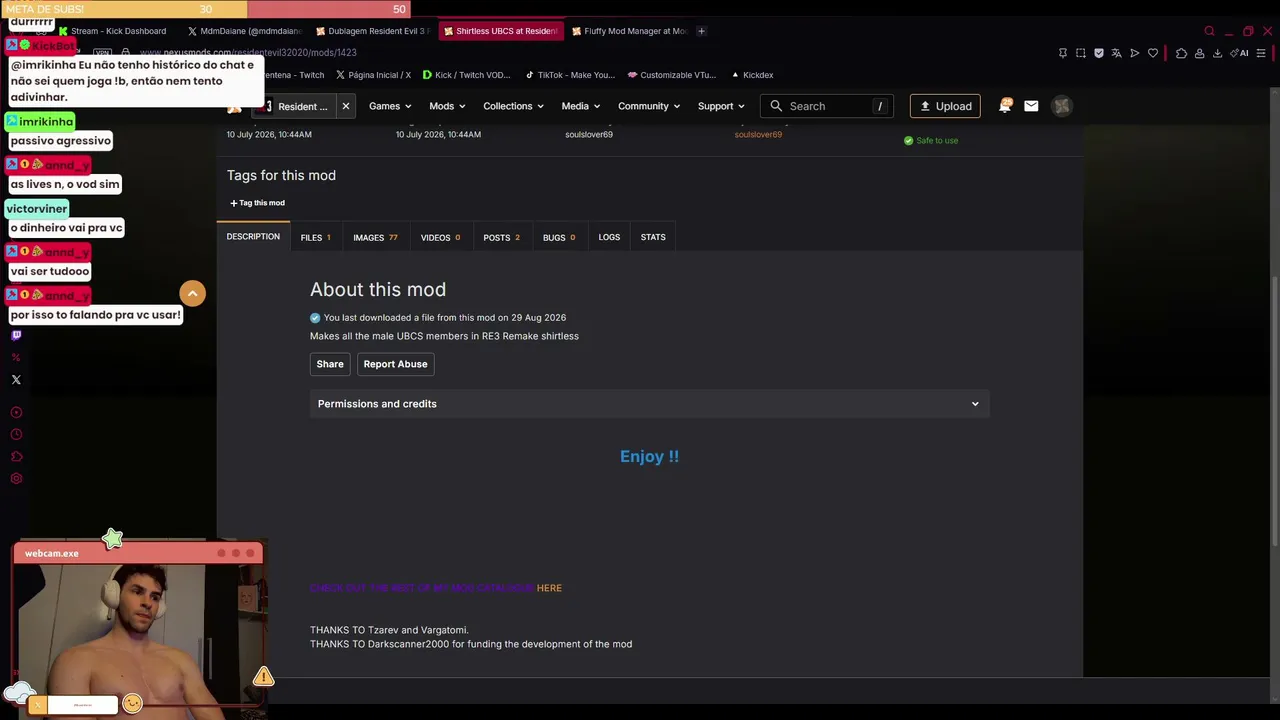Image resolution: width=1280 pixels, height=720 pixels.
Task: Switch to Stream - Kick Dashboard browser tab
Action: (x=116, y=31)
